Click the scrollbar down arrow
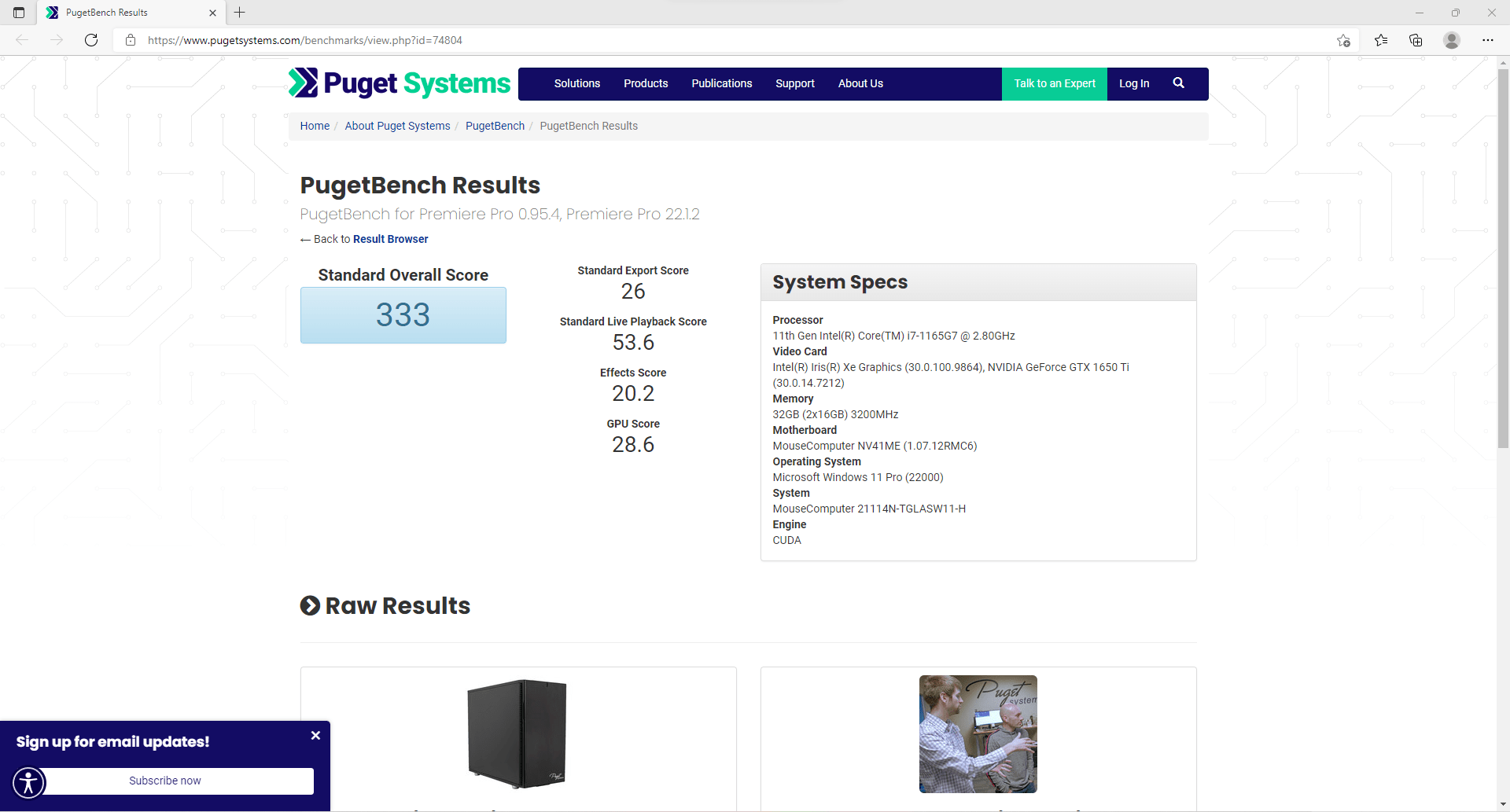This screenshot has width=1510, height=812. pos(1503,805)
